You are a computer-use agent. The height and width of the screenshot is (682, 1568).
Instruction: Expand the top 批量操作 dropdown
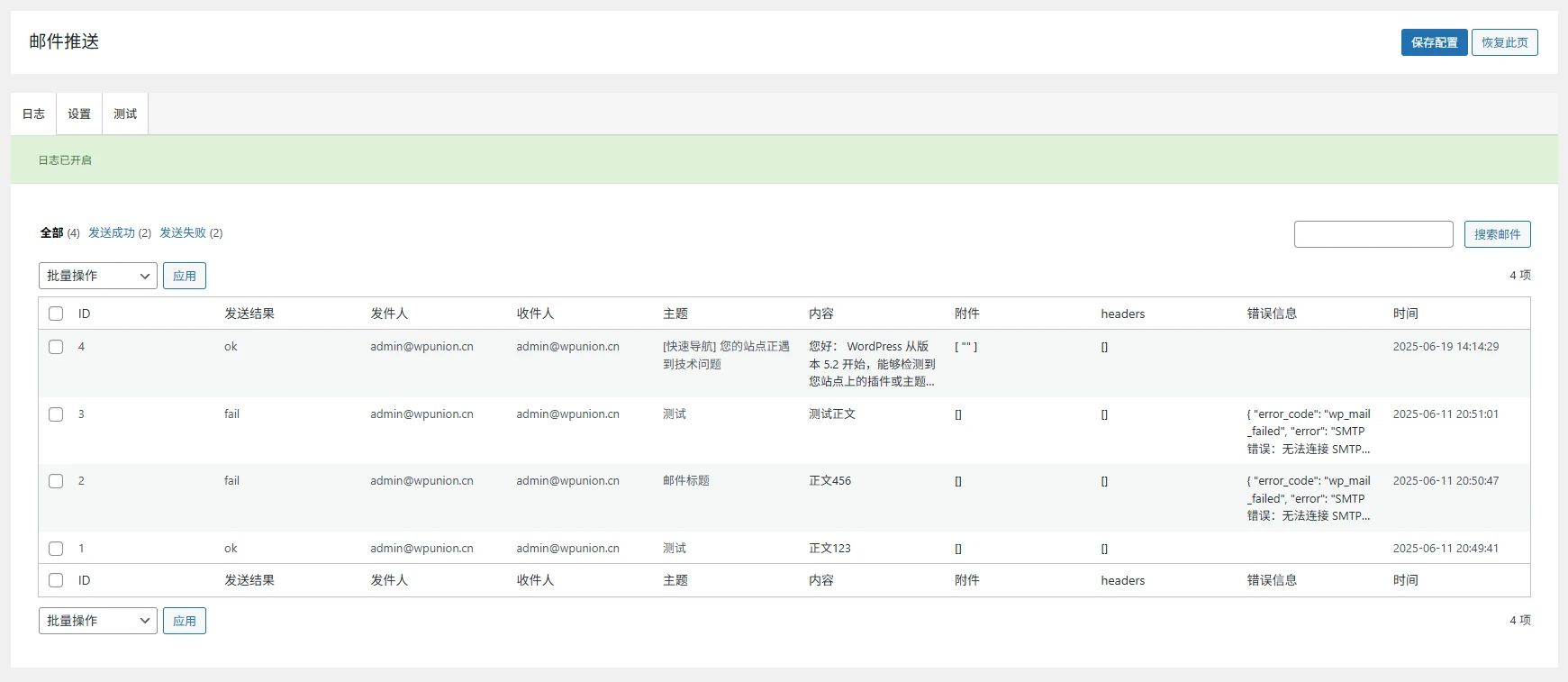point(98,276)
